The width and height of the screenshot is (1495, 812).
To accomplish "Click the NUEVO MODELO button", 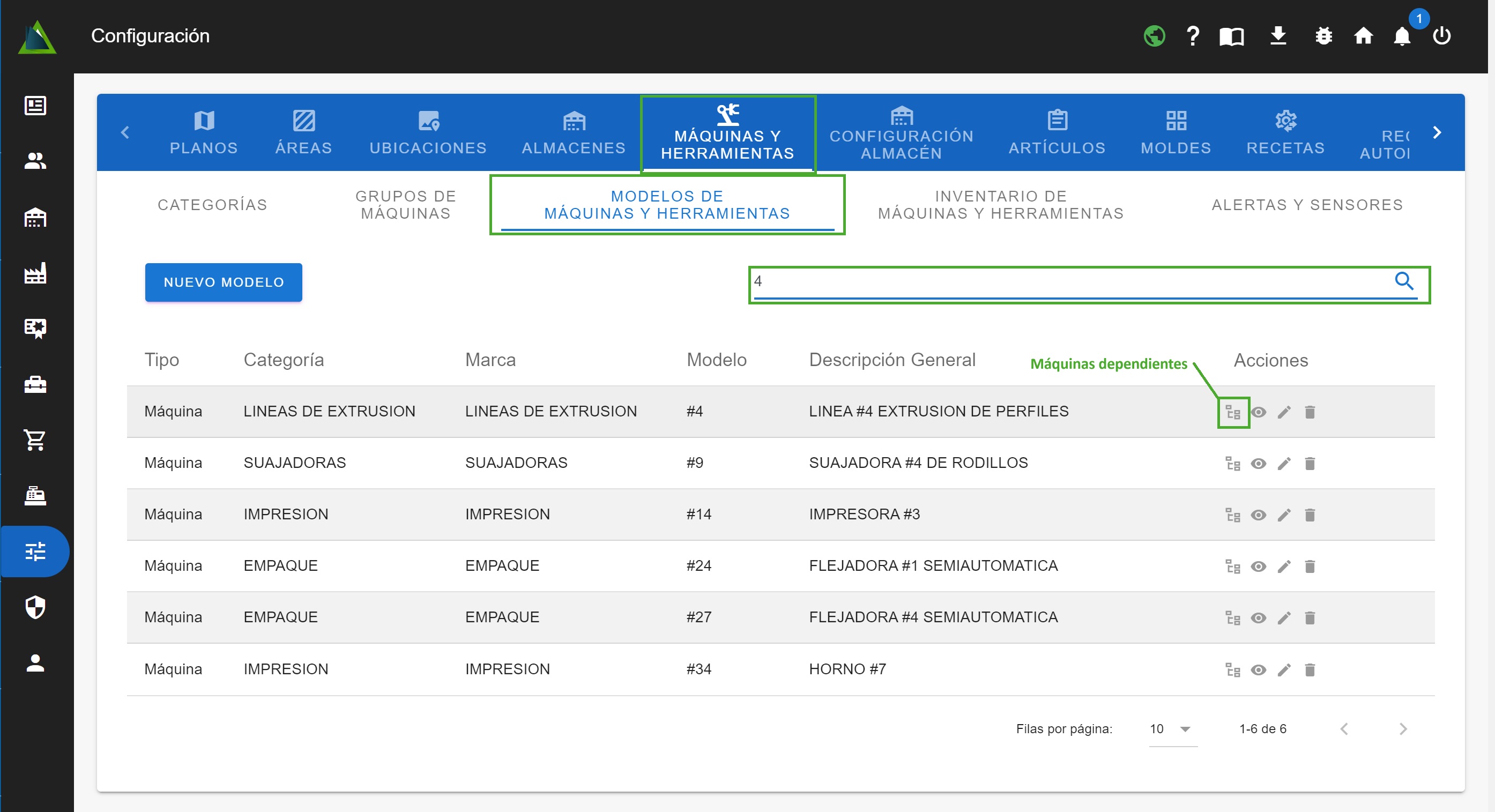I will click(224, 282).
